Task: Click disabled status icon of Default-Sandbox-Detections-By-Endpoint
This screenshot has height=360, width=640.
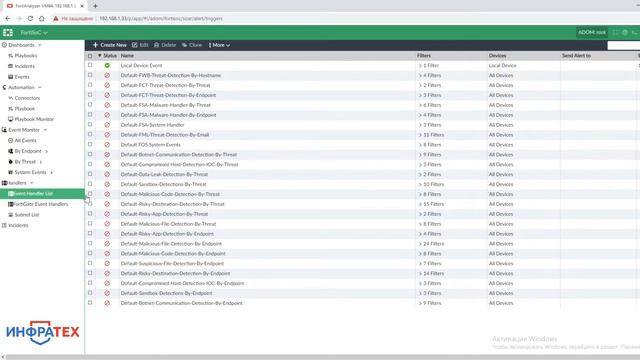Action: point(107,293)
